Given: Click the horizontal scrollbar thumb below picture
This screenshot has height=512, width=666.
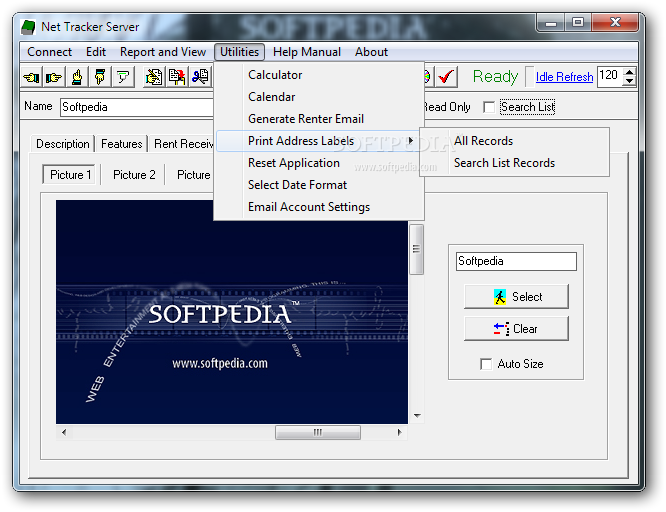Looking at the screenshot, I should coord(318,433).
